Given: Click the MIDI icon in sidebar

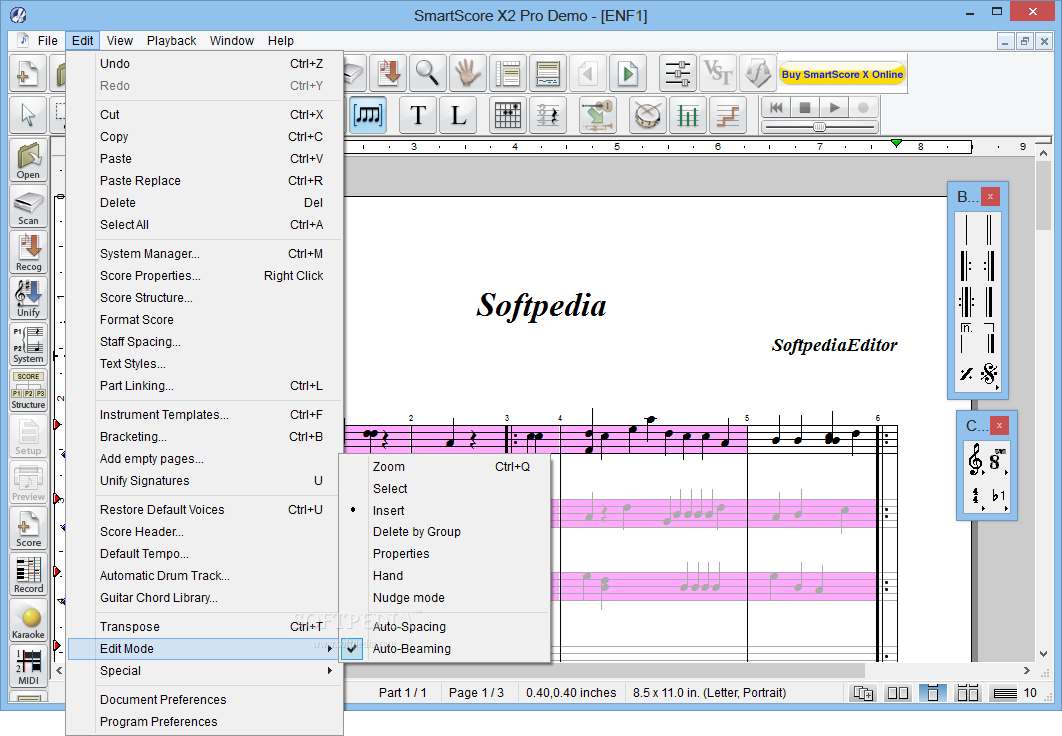Looking at the screenshot, I should (28, 667).
